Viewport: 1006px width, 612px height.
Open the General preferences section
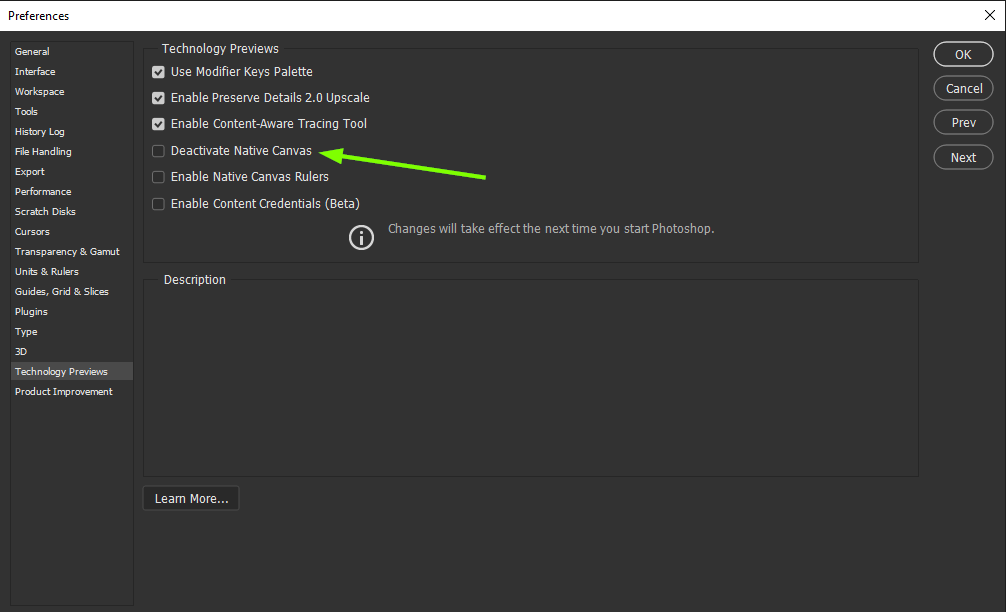pos(32,51)
